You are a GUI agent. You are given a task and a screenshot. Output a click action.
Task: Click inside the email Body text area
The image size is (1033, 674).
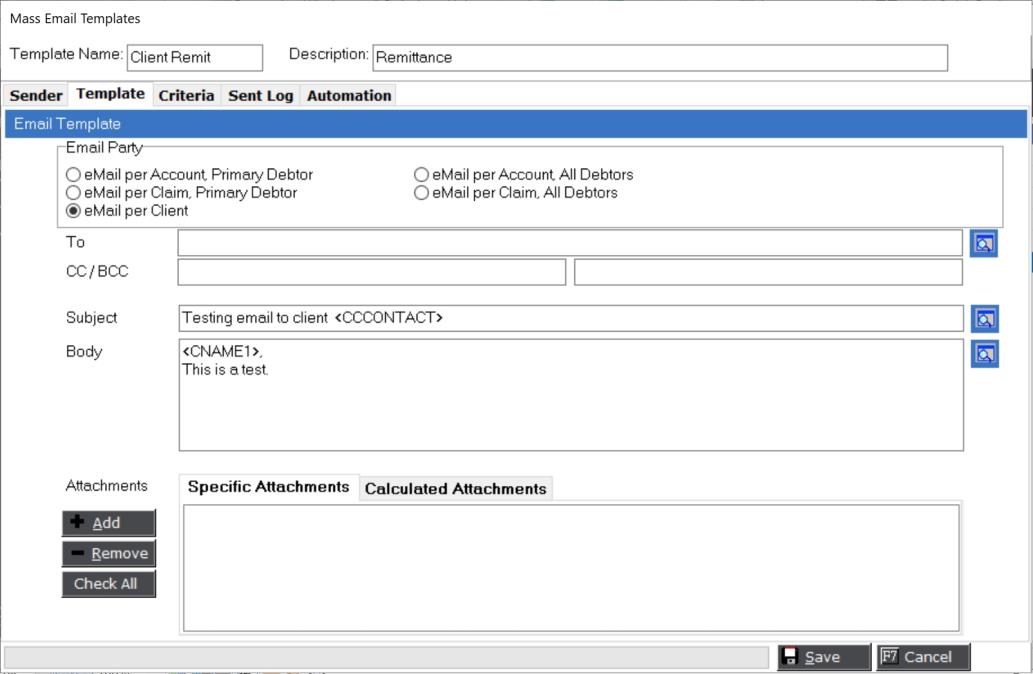570,410
